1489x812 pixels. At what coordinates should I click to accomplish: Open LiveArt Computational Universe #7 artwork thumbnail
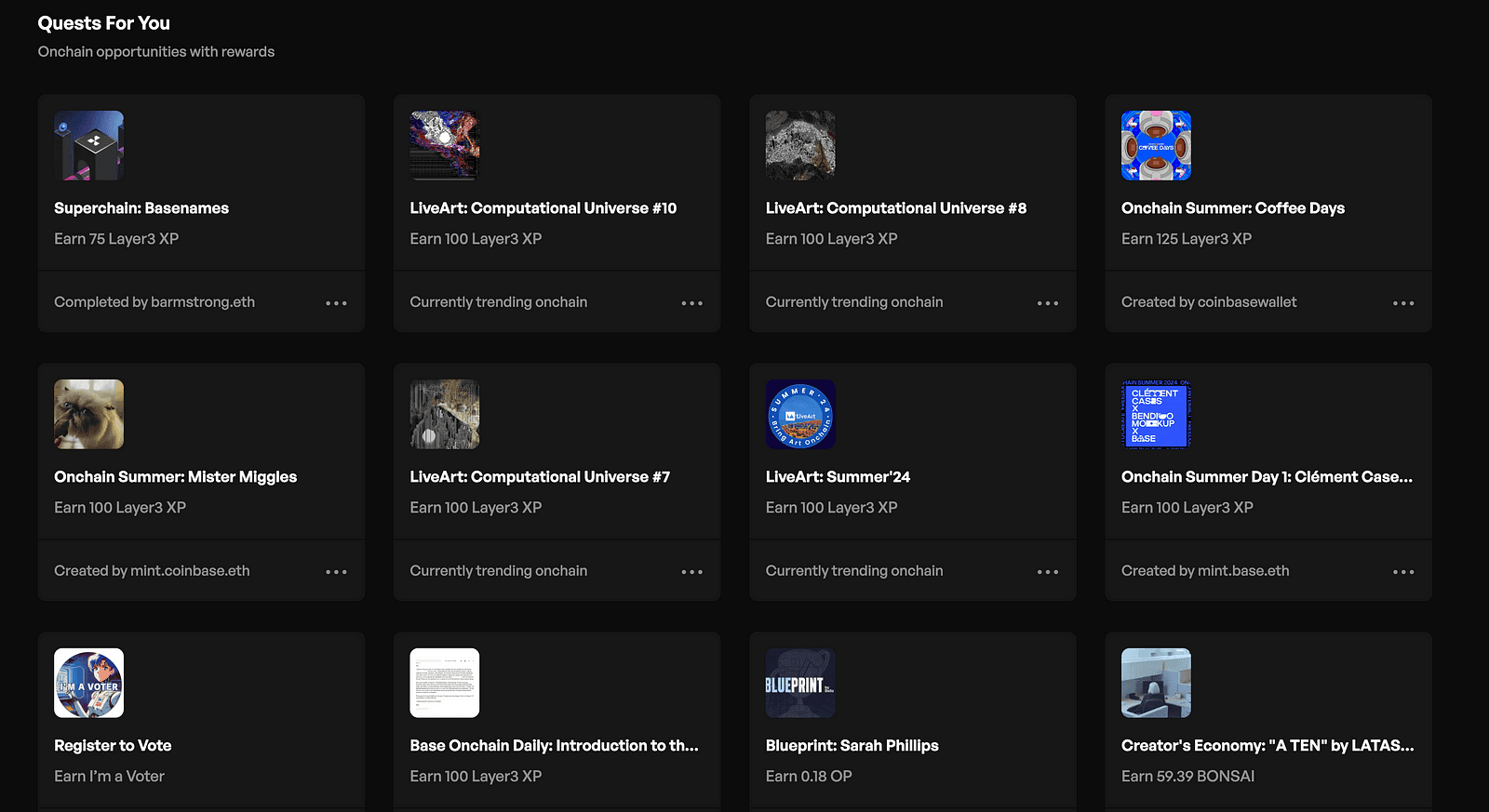(x=445, y=414)
